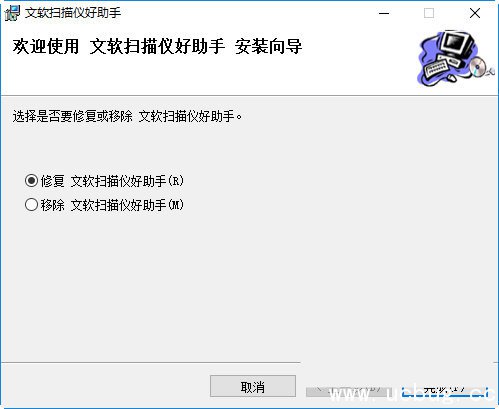Click the installer icon in the title bar
The image size is (499, 409).
12,13
